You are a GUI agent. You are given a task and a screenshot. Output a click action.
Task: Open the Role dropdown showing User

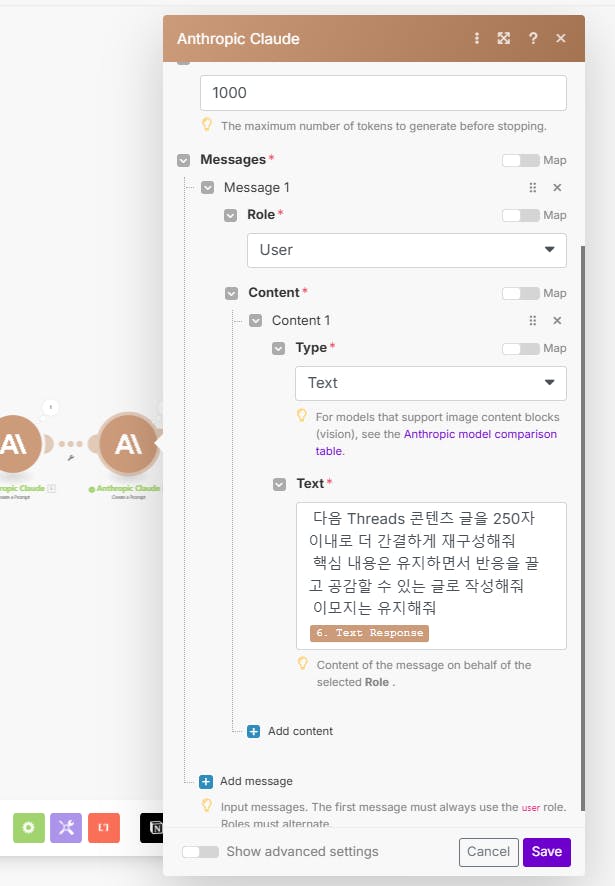[407, 250]
